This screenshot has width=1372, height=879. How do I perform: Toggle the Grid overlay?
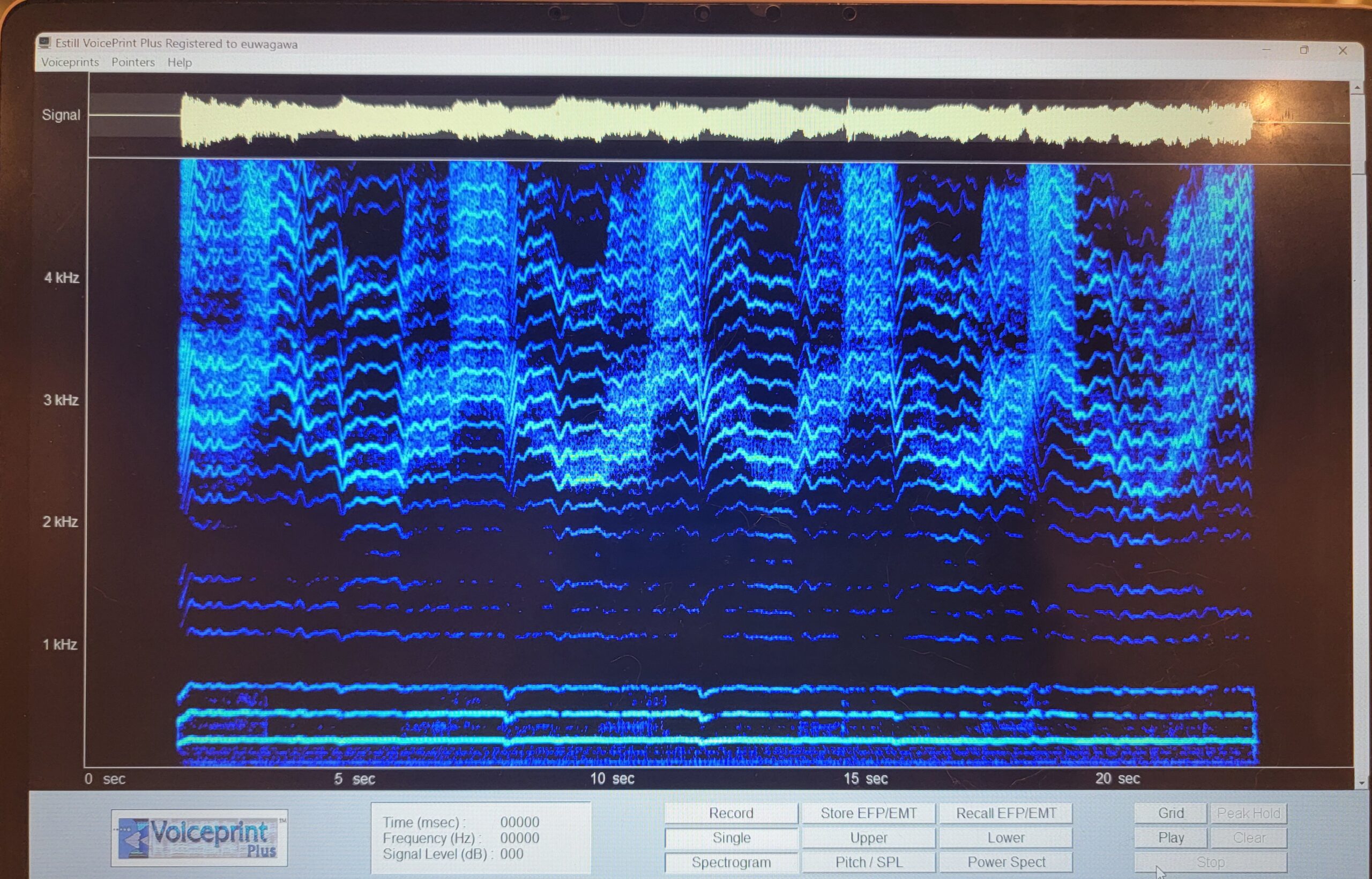pos(1170,813)
